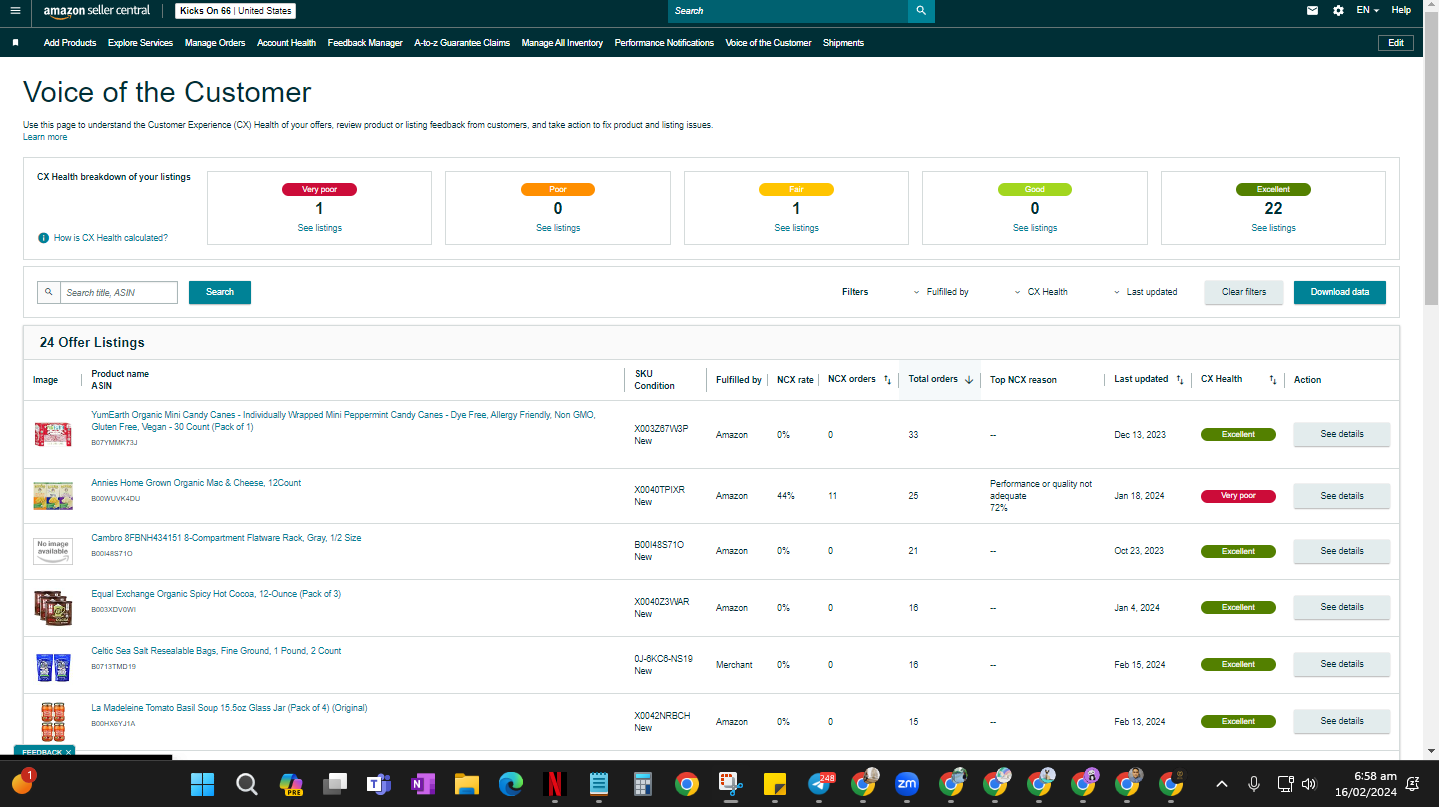The height and width of the screenshot is (807, 1439).
Task: Click the bookmark icon in navigation bar
Action: pyautogui.click(x=16, y=43)
